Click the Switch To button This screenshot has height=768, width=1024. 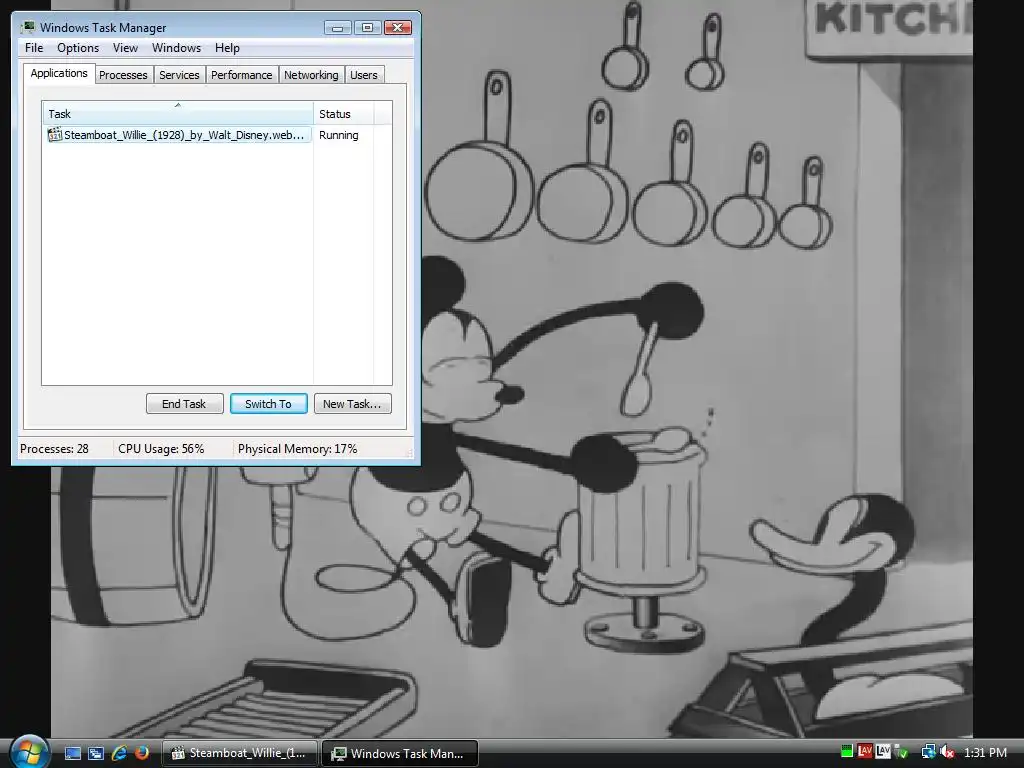(268, 404)
